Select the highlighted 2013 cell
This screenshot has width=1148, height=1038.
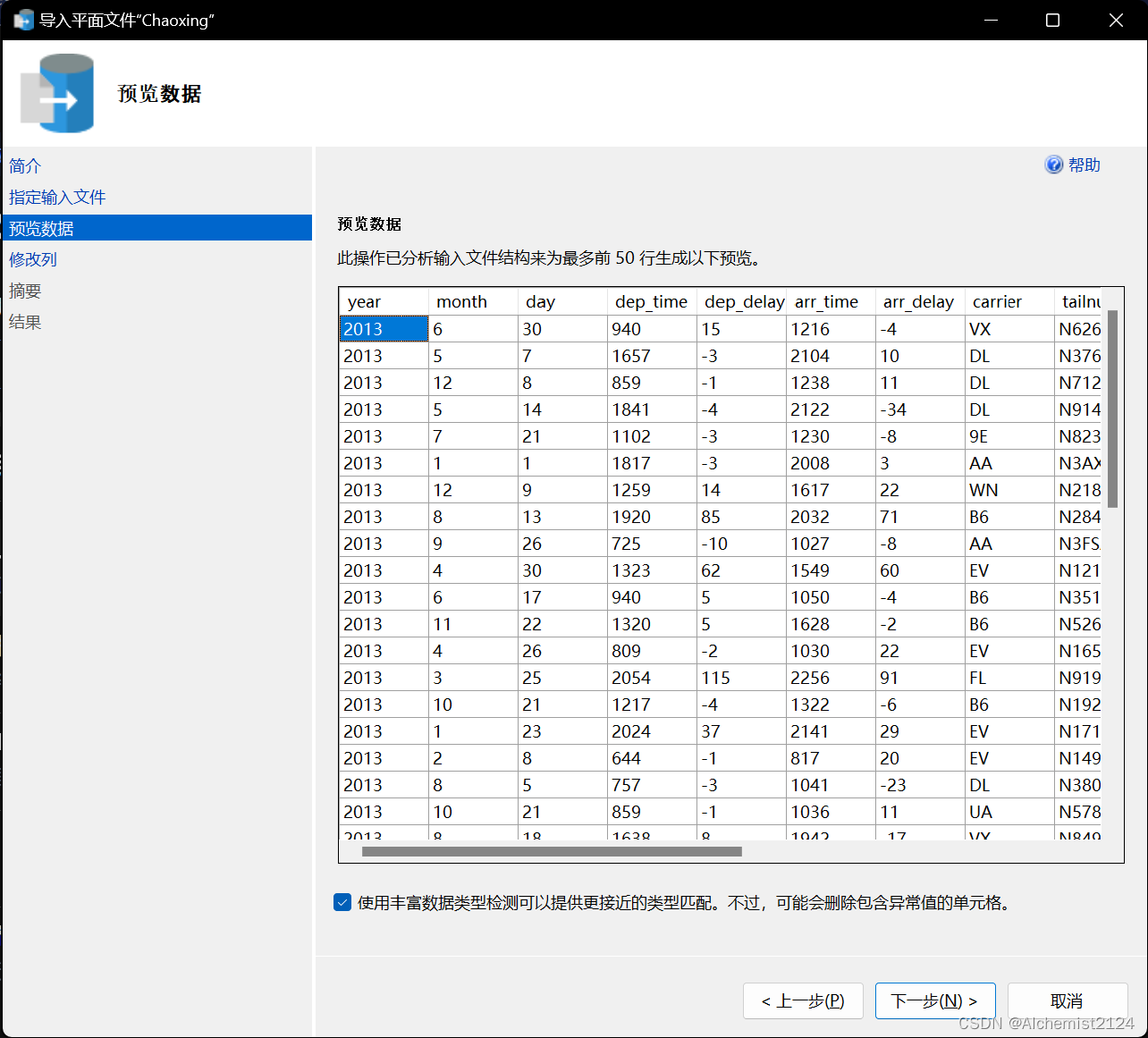[383, 328]
